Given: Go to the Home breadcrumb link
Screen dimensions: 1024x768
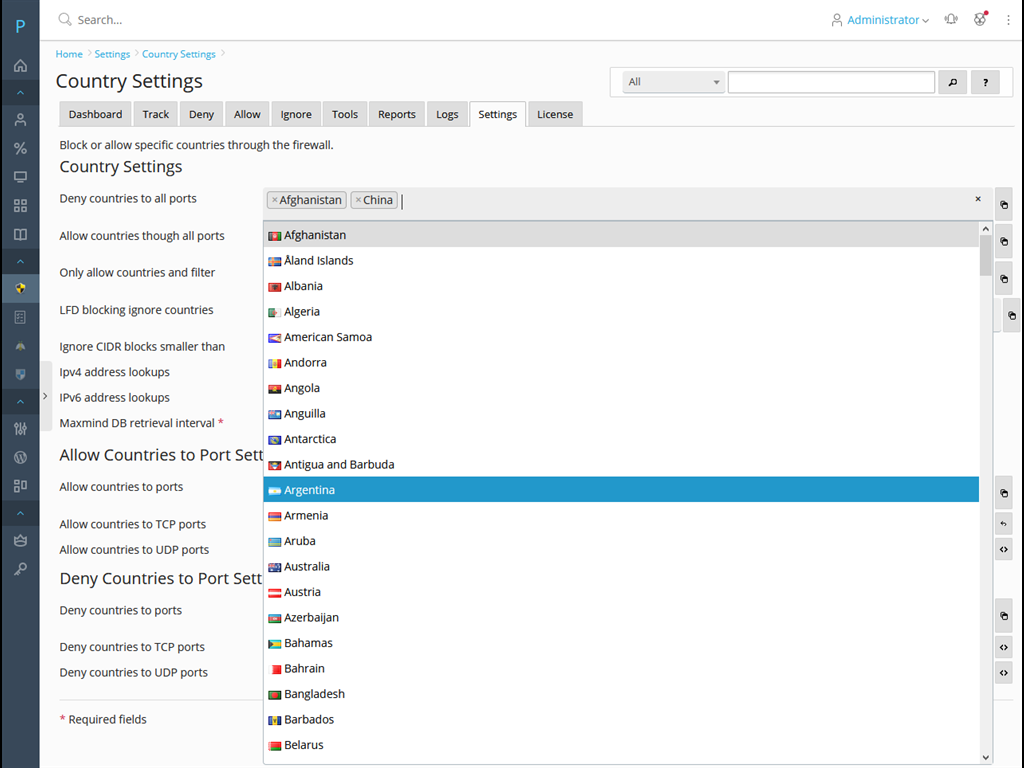Looking at the screenshot, I should pos(69,54).
